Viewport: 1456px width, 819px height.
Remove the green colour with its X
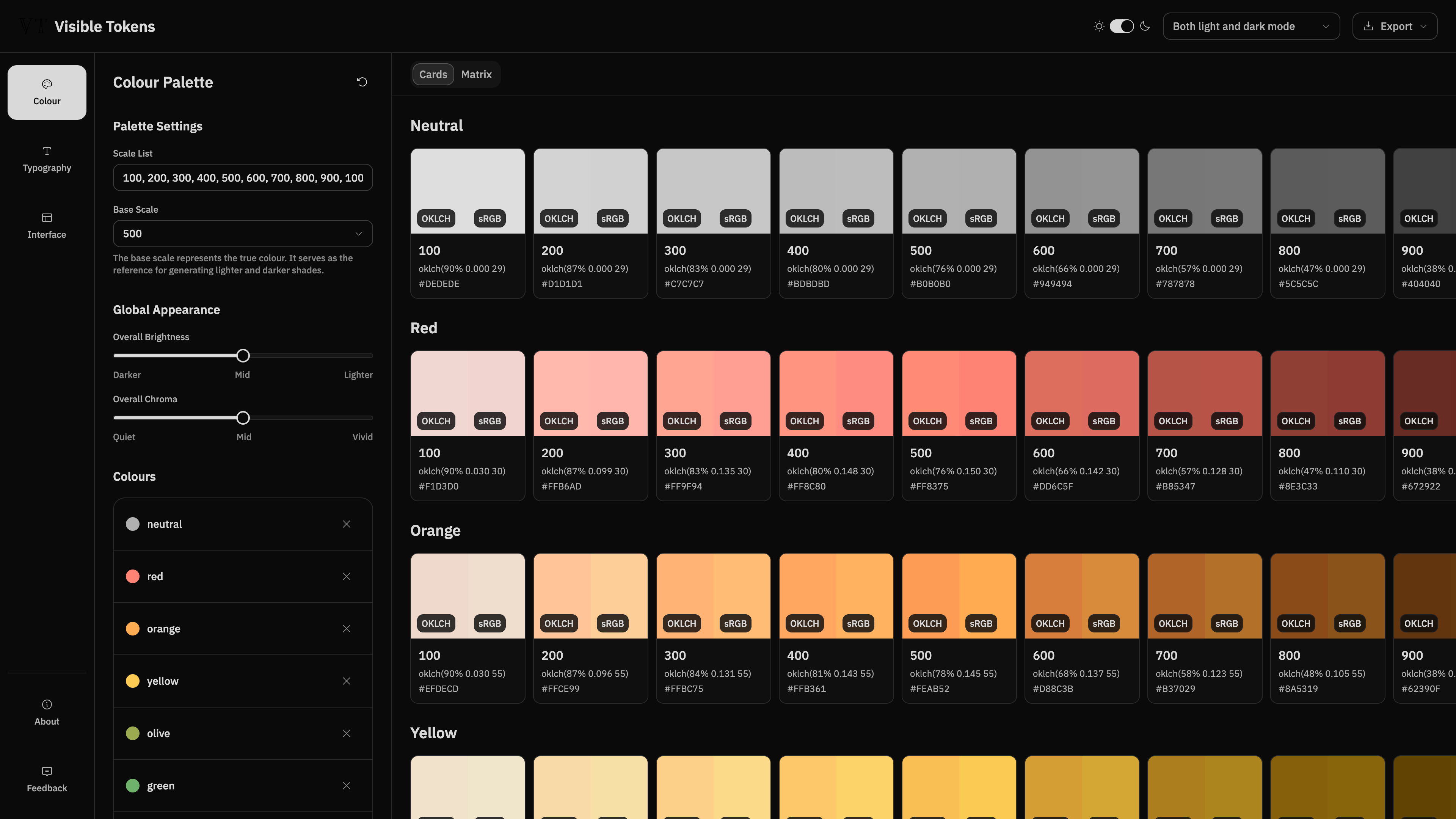tap(347, 786)
